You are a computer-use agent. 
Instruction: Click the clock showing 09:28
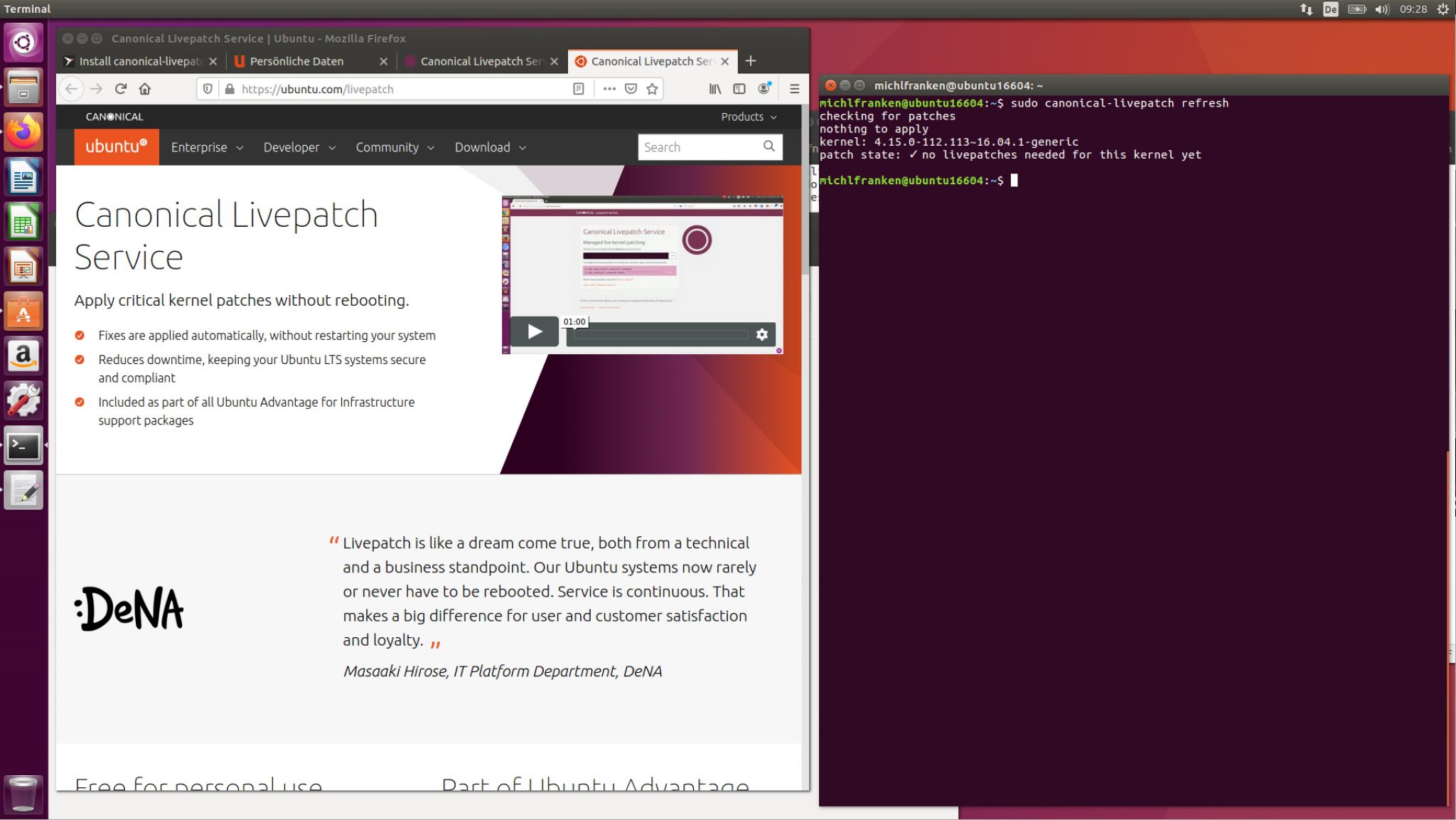(x=1413, y=9)
